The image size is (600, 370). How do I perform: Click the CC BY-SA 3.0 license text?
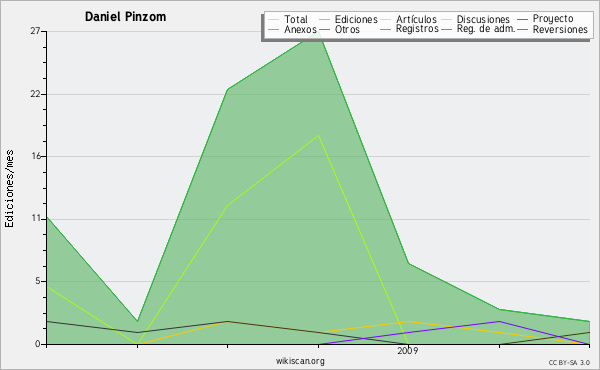pos(569,362)
